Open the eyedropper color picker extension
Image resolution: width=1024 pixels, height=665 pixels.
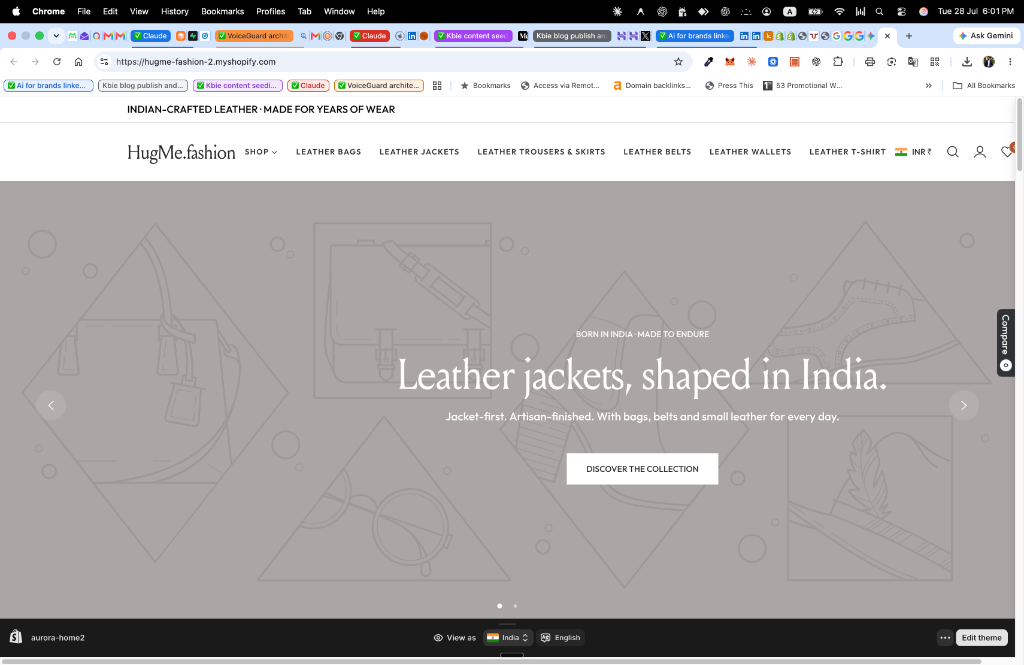pos(709,61)
